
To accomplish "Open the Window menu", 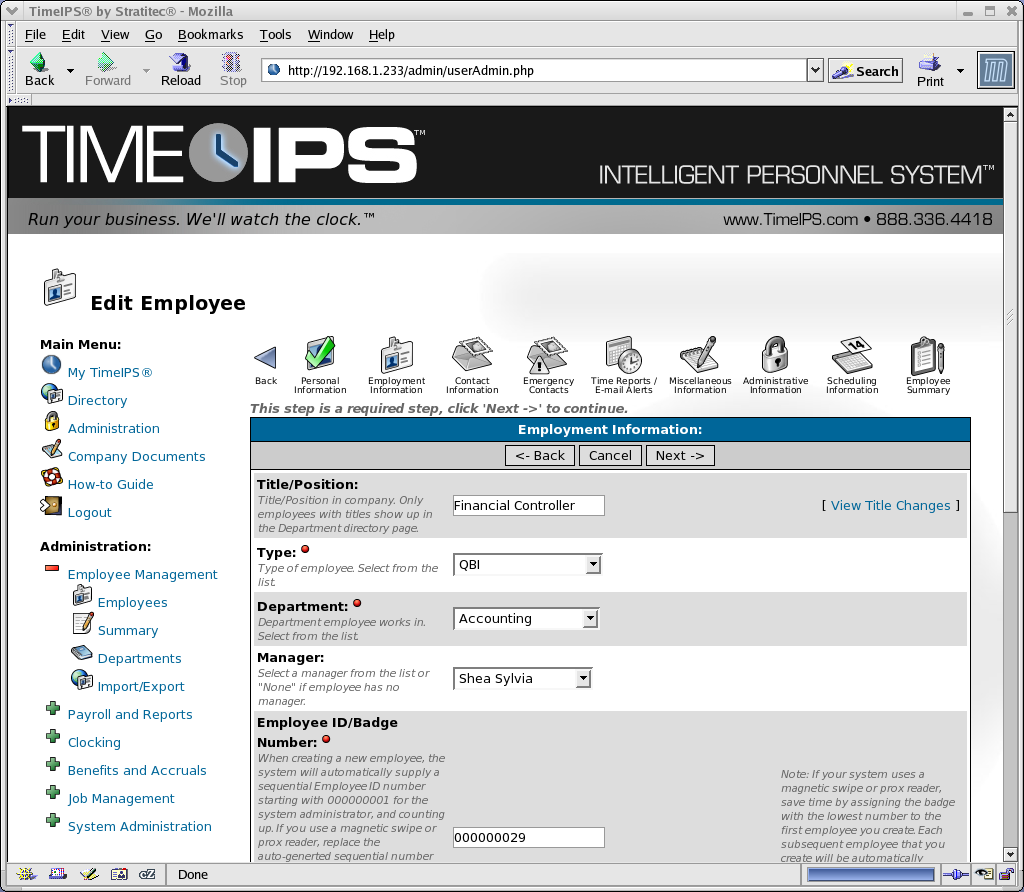I will [330, 35].
